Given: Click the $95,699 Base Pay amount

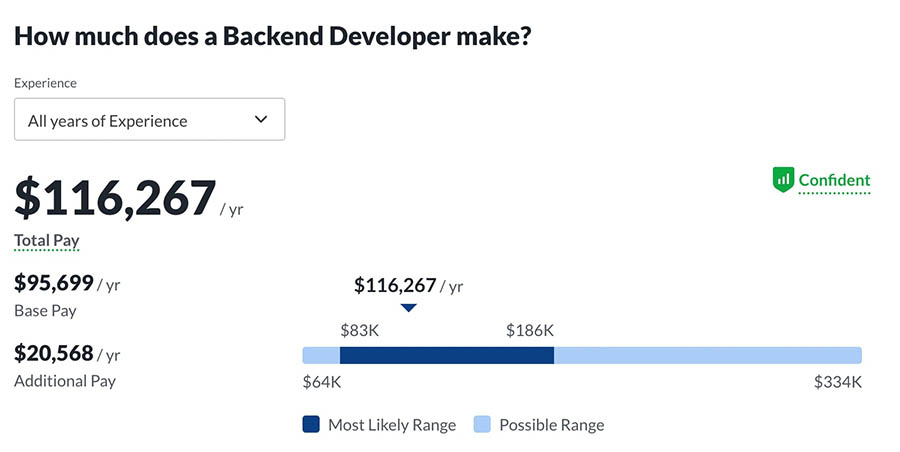Looking at the screenshot, I should pos(54,283).
